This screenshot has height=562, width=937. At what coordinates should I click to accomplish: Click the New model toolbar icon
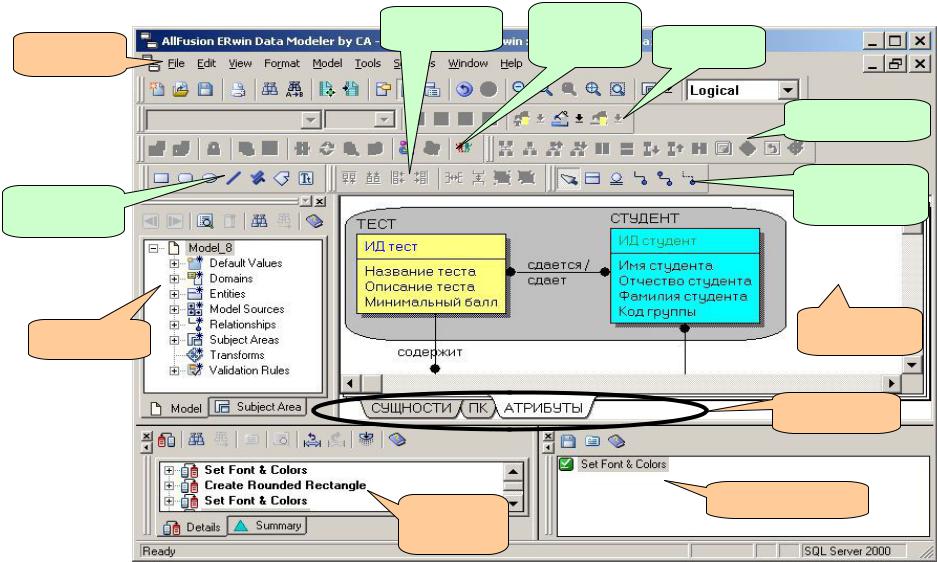(x=157, y=90)
